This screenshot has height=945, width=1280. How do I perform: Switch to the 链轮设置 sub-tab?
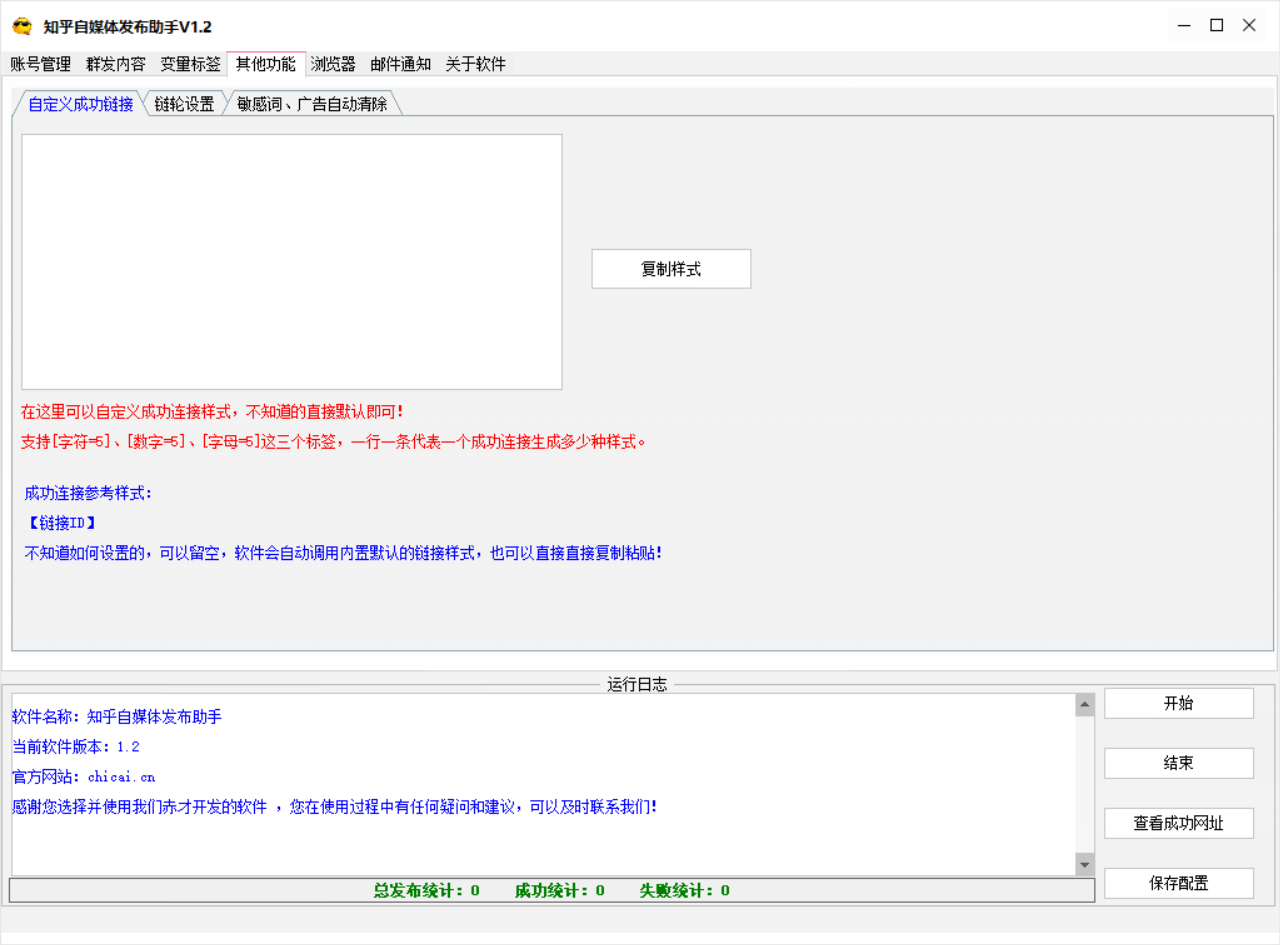click(185, 104)
